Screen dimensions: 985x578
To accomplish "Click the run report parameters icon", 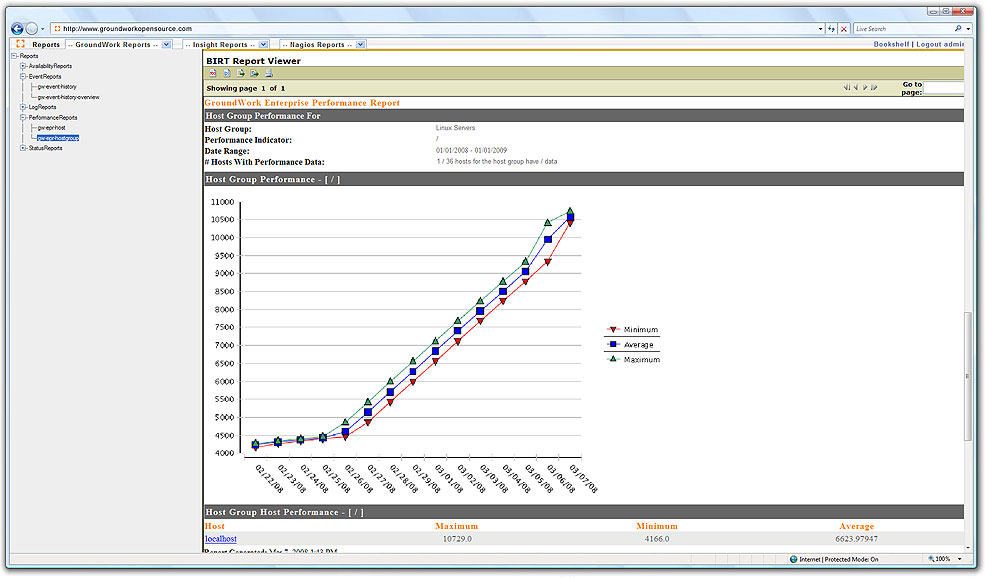I will 227,74.
